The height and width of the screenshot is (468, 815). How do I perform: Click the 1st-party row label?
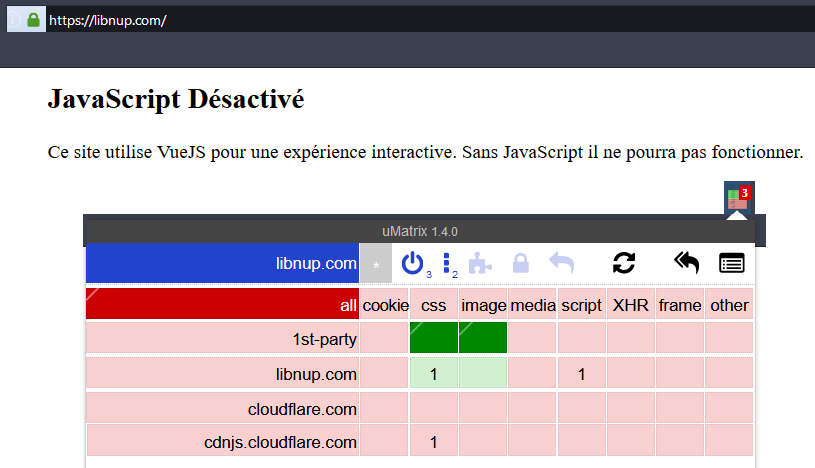[222, 338]
